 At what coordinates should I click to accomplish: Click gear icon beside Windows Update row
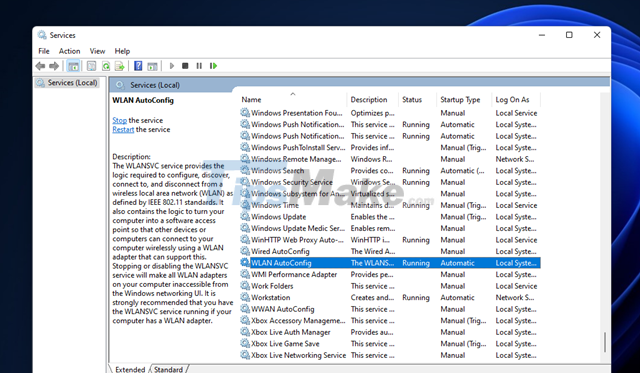pyautogui.click(x=245, y=217)
